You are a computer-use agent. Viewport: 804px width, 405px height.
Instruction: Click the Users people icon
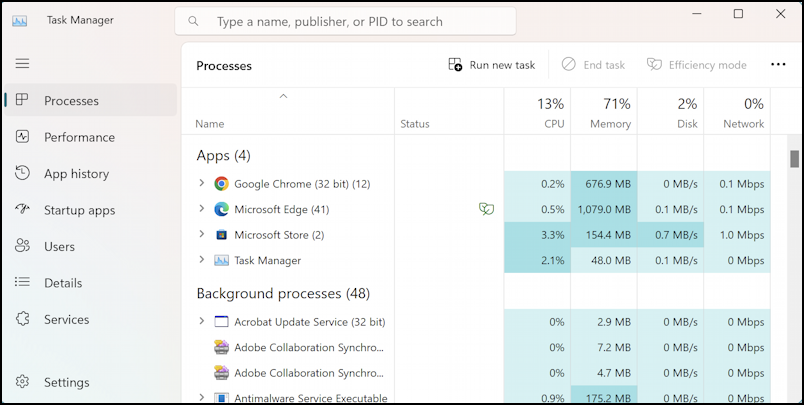point(22,246)
